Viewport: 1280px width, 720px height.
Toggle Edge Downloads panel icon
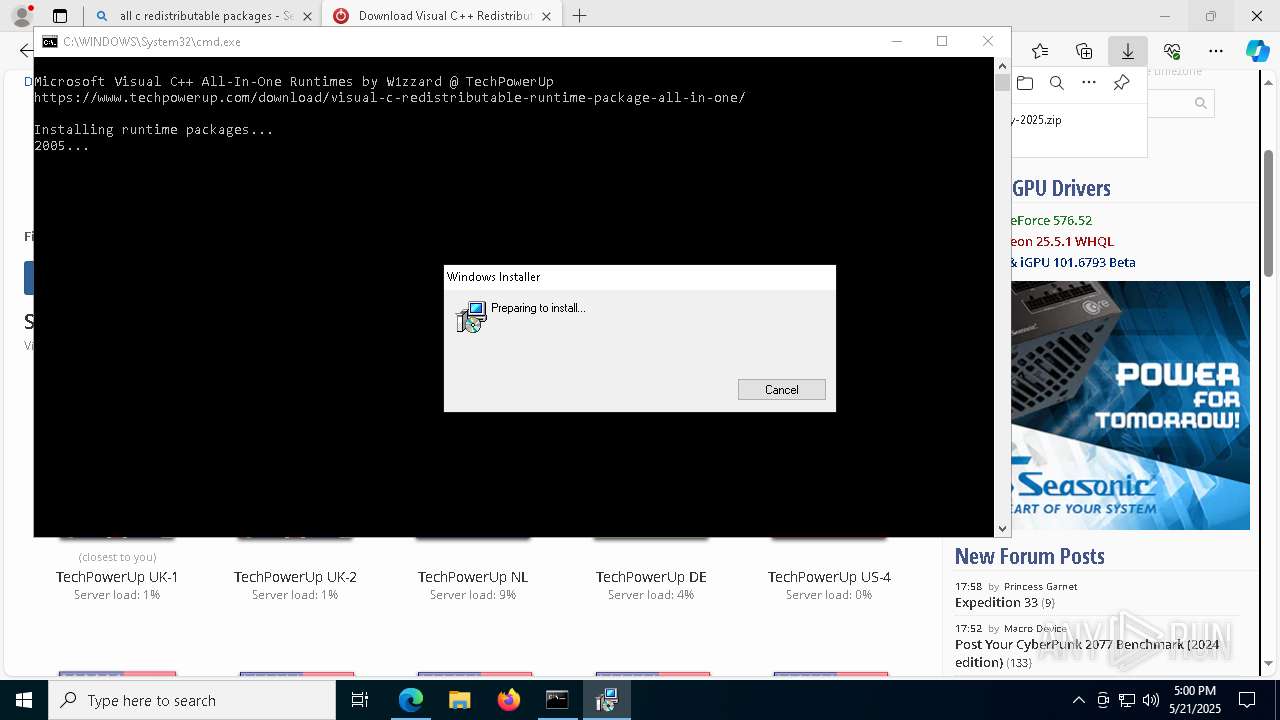1128,51
